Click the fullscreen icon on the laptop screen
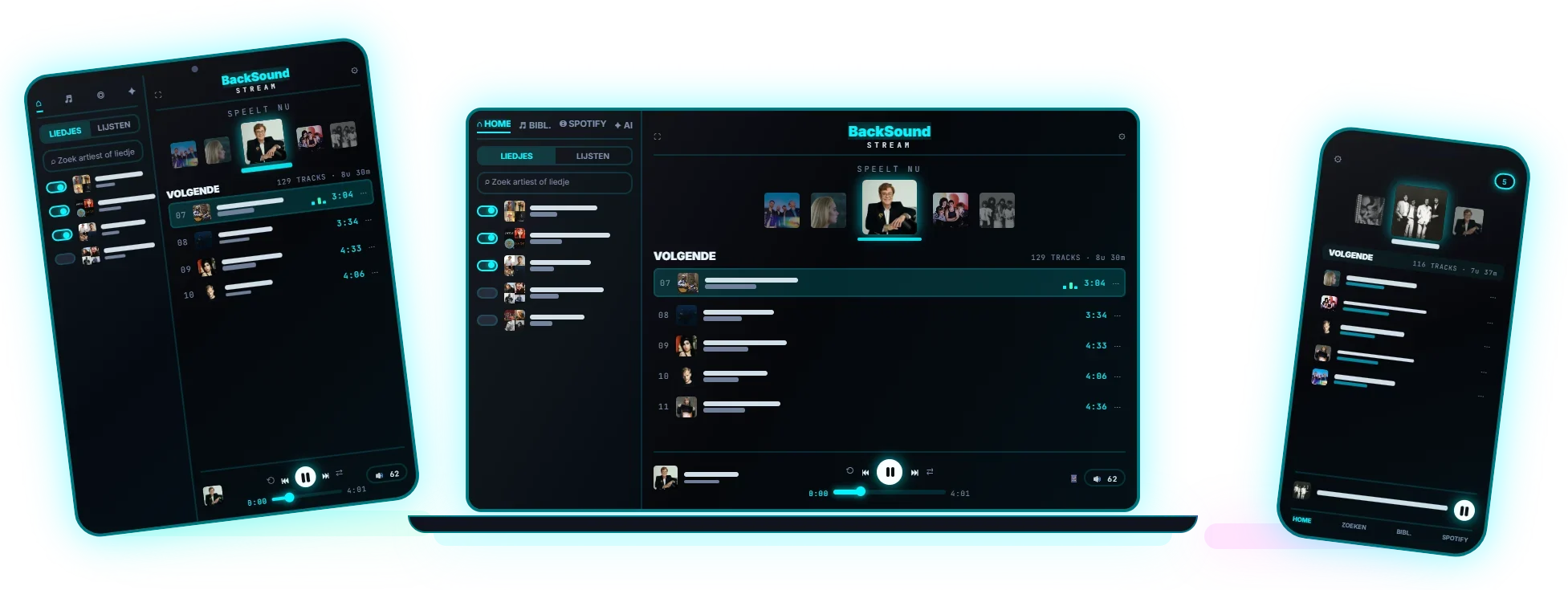 tap(658, 136)
